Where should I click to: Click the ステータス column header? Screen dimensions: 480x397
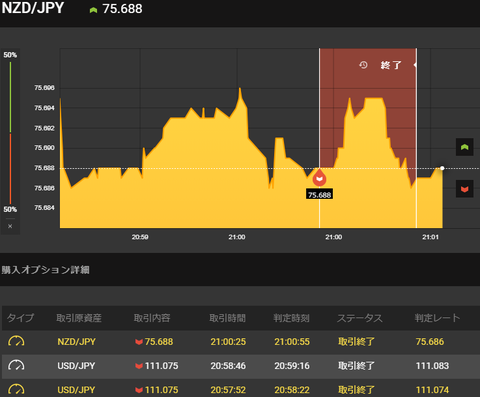(x=360, y=318)
